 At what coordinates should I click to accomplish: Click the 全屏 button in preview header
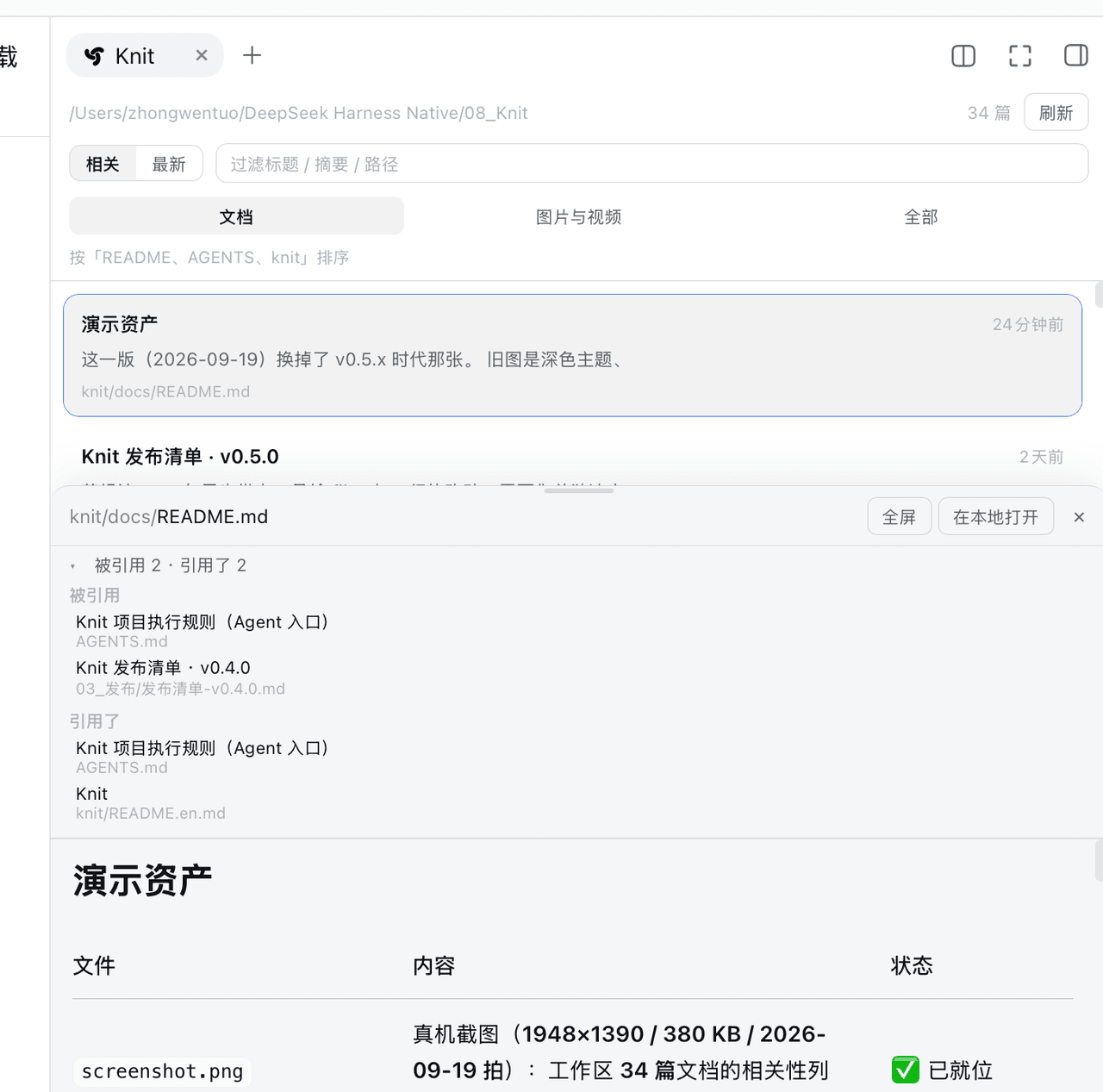(x=899, y=516)
